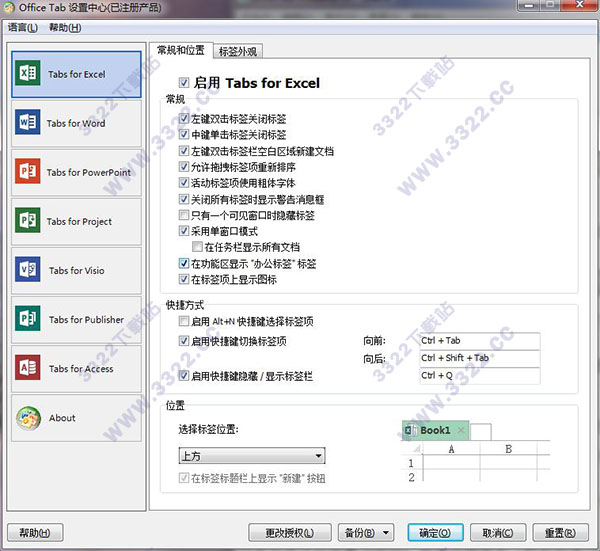600x551 pixels.
Task: Toggle 在标签标题栏上显示新建按钮 checkbox
Action: coord(184,478)
